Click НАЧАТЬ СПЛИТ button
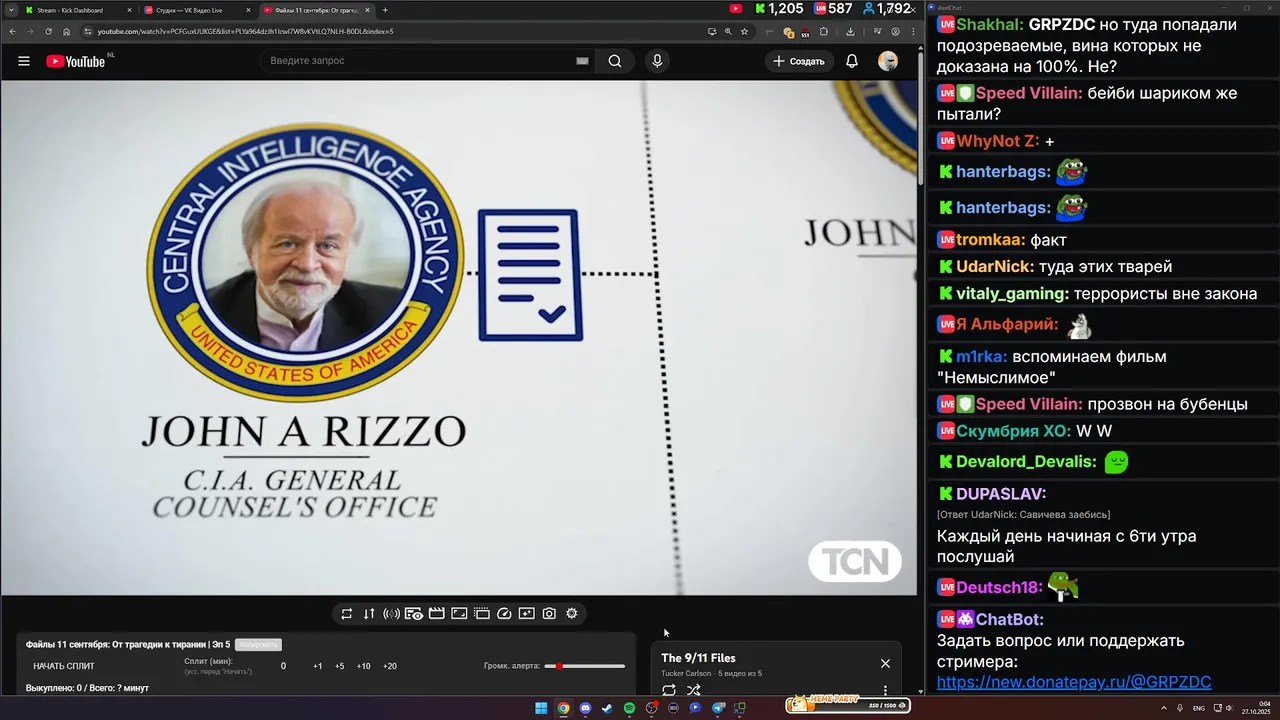1280x720 pixels. (x=64, y=666)
